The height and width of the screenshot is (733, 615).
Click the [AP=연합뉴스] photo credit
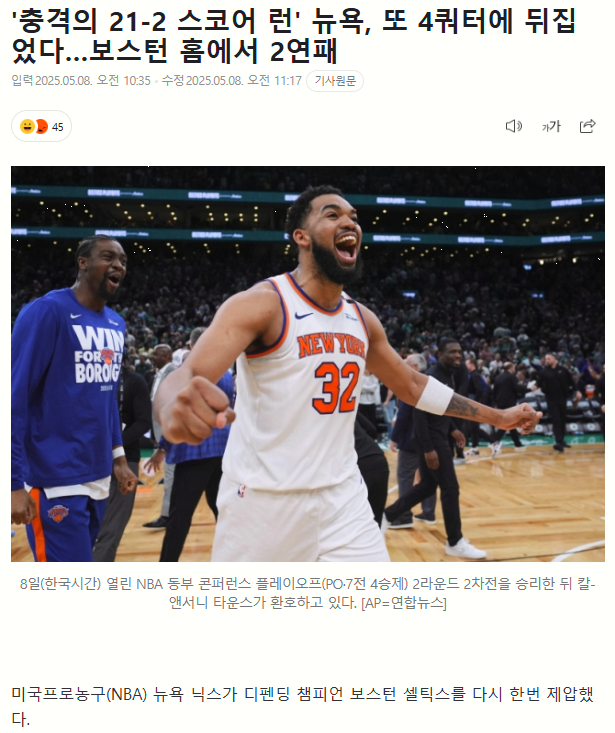pos(404,603)
